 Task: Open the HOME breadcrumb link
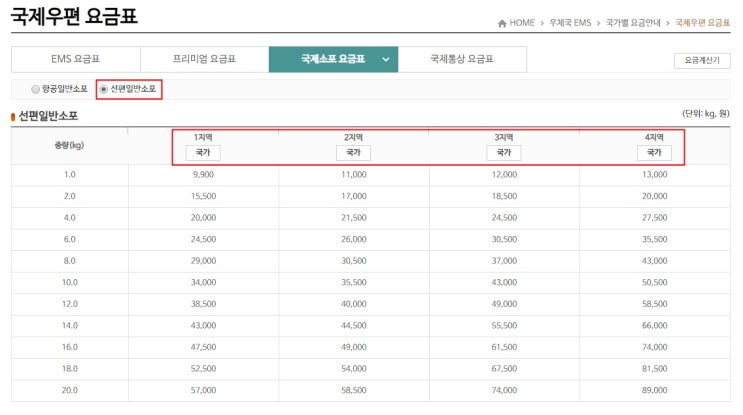[x=522, y=23]
